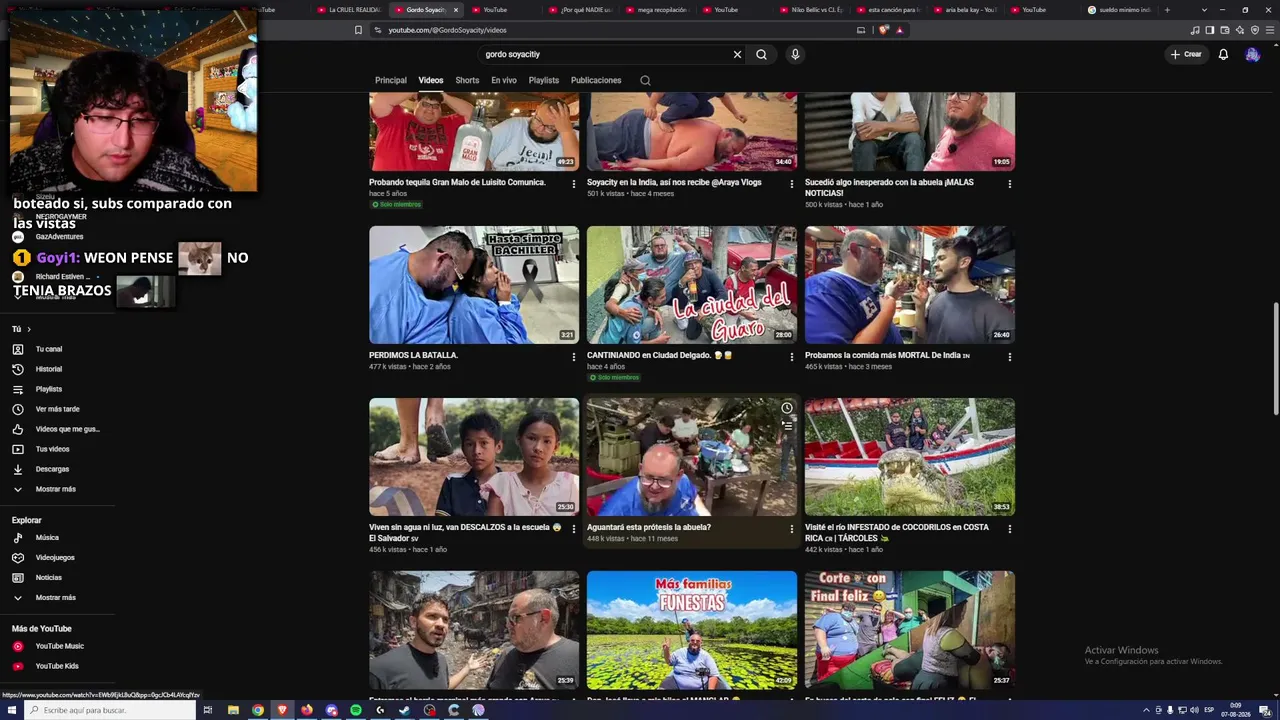
Task: Open YouTube Kids from the sidebar
Action: coord(57,666)
